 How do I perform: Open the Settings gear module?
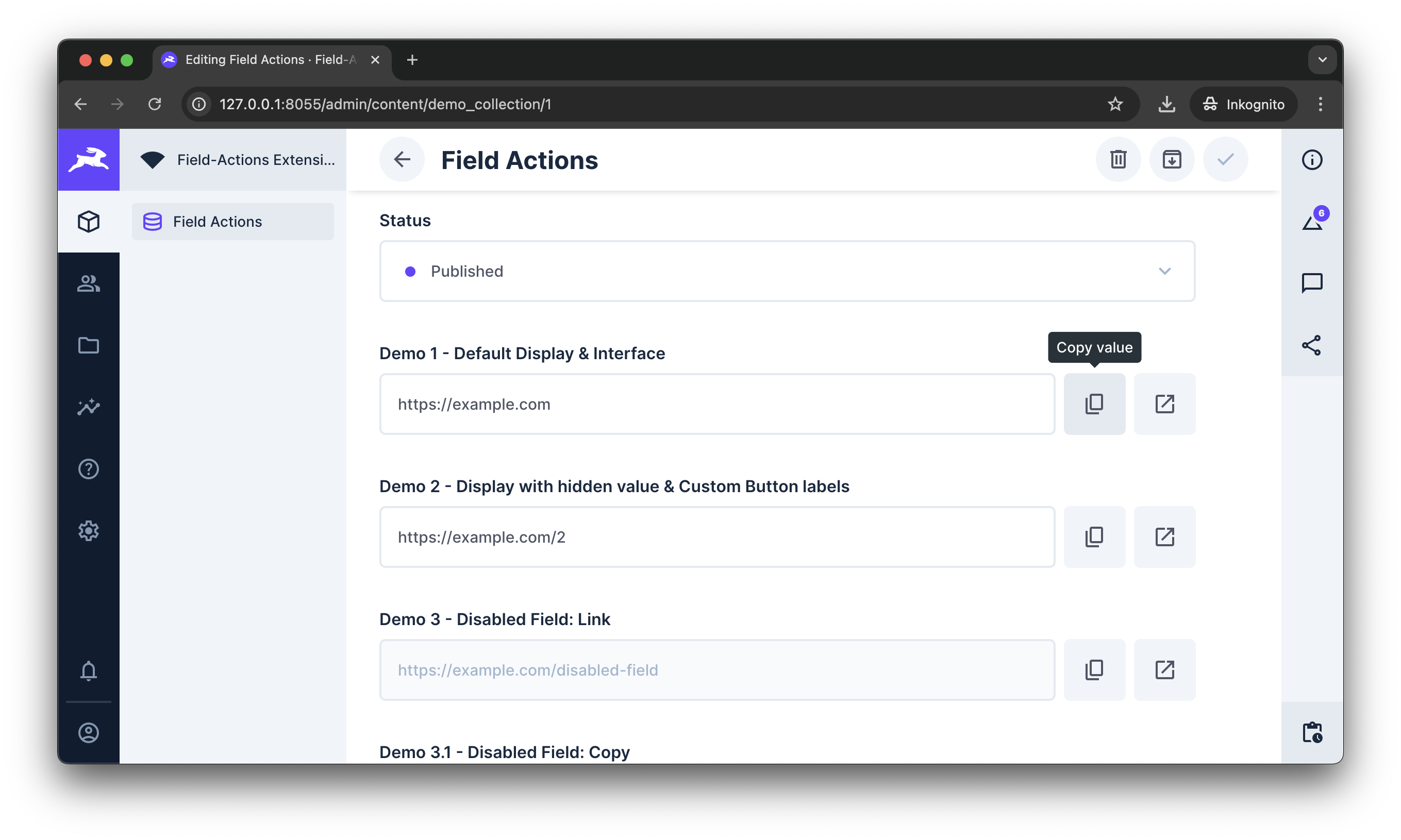click(x=88, y=530)
